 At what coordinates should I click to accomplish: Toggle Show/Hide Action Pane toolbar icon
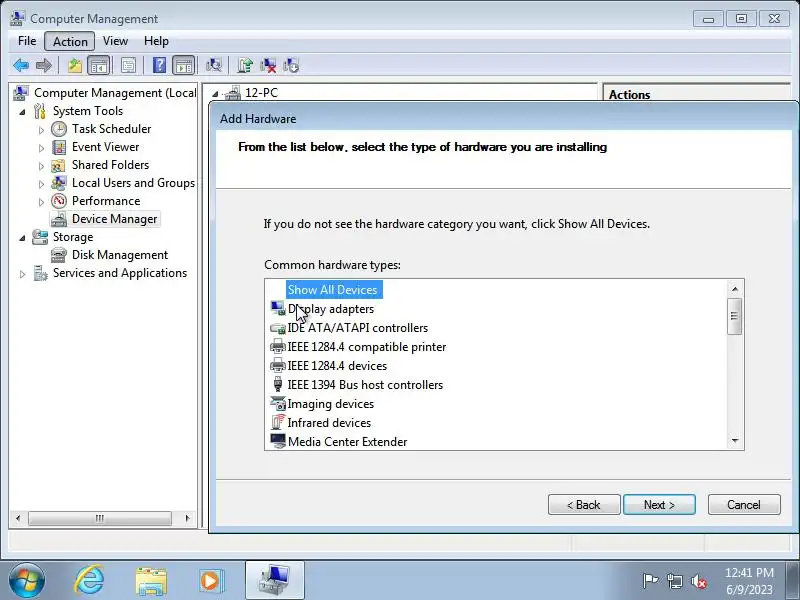pyautogui.click(x=184, y=65)
